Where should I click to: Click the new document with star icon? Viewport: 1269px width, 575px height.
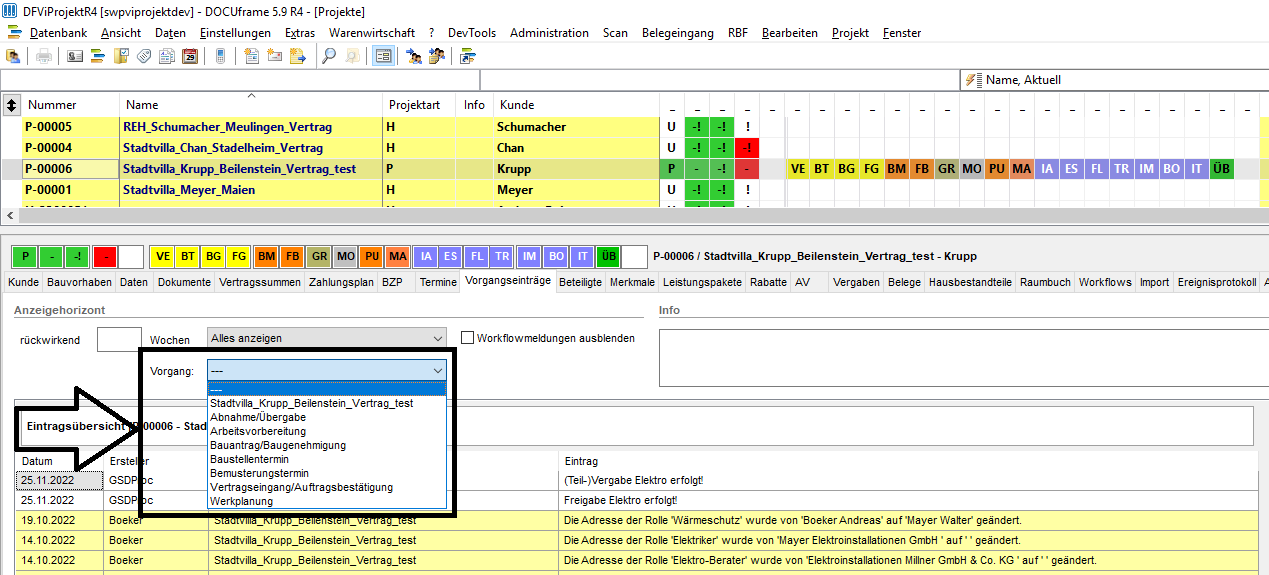coord(251,56)
